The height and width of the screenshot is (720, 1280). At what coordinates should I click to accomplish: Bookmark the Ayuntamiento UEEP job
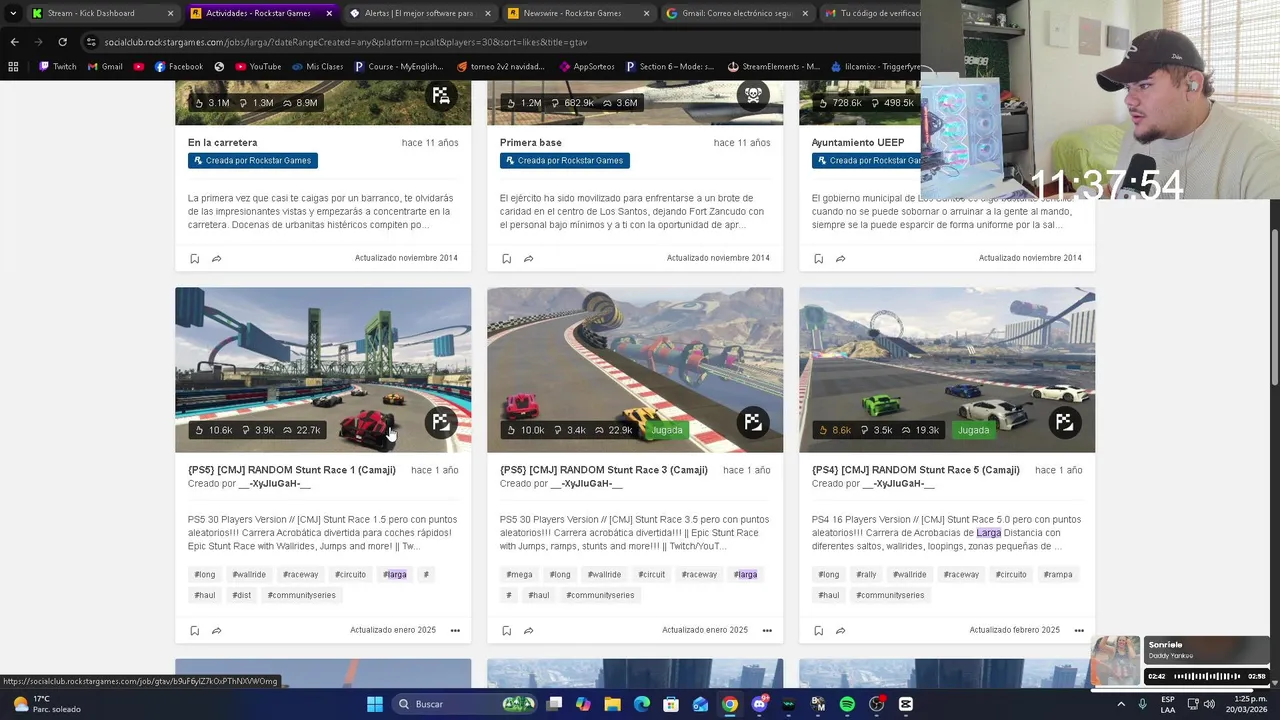tap(818, 258)
